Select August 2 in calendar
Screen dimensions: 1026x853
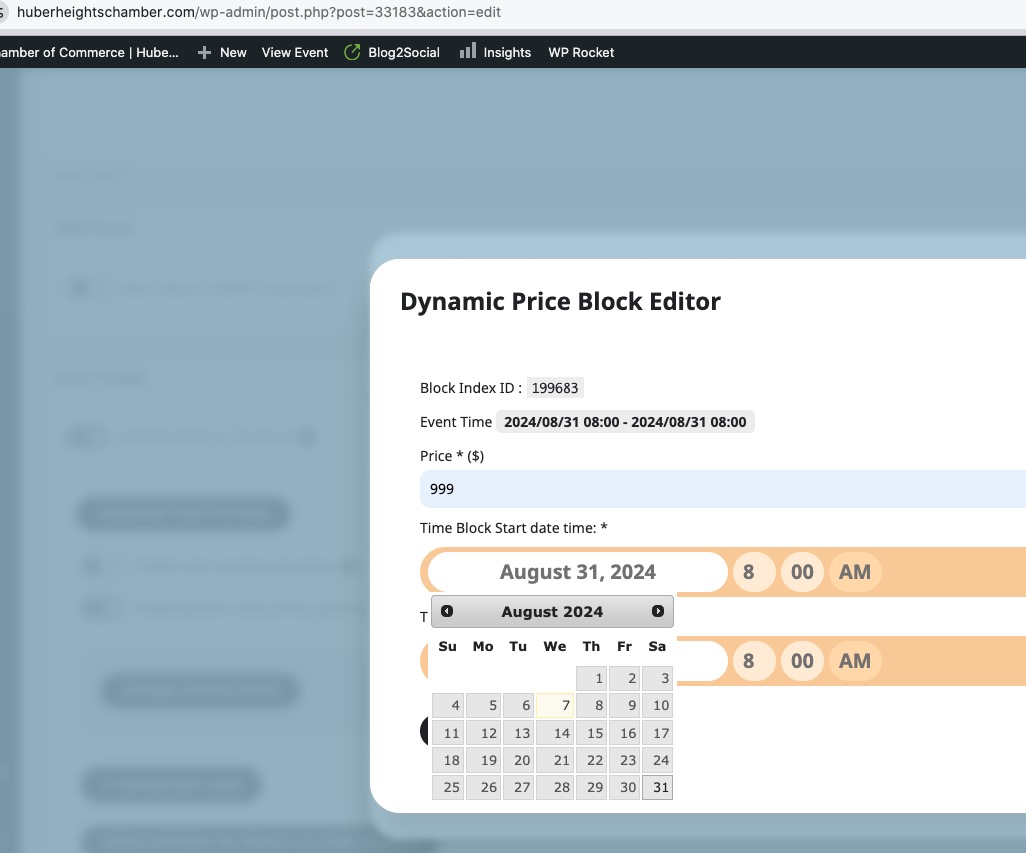tap(624, 678)
